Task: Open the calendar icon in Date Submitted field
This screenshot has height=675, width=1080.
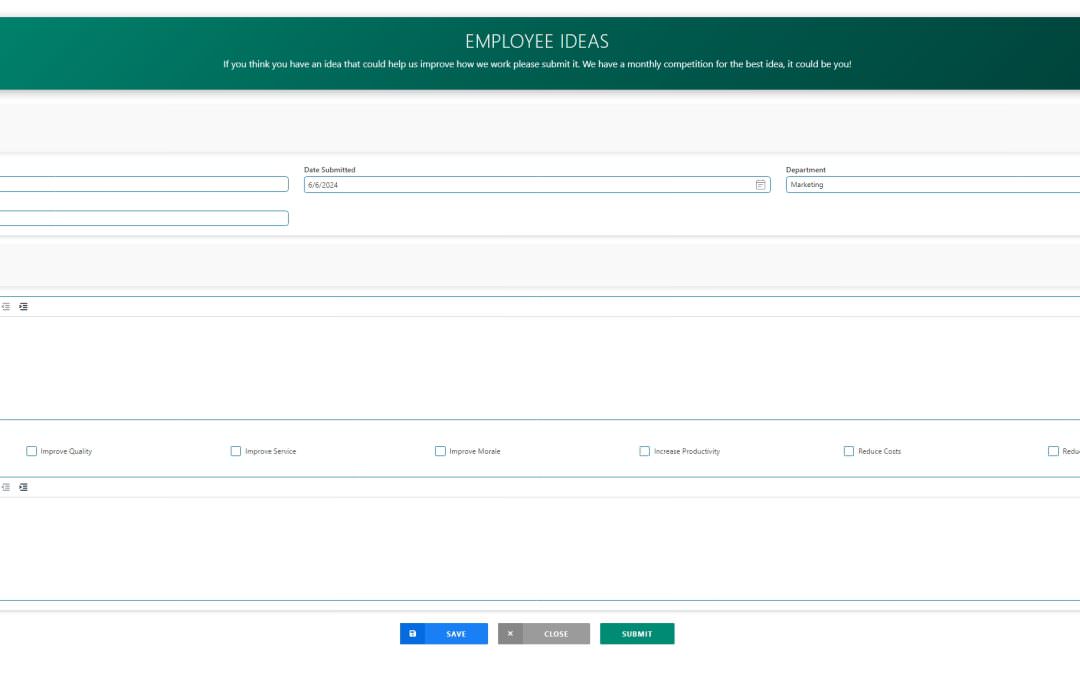Action: [760, 184]
